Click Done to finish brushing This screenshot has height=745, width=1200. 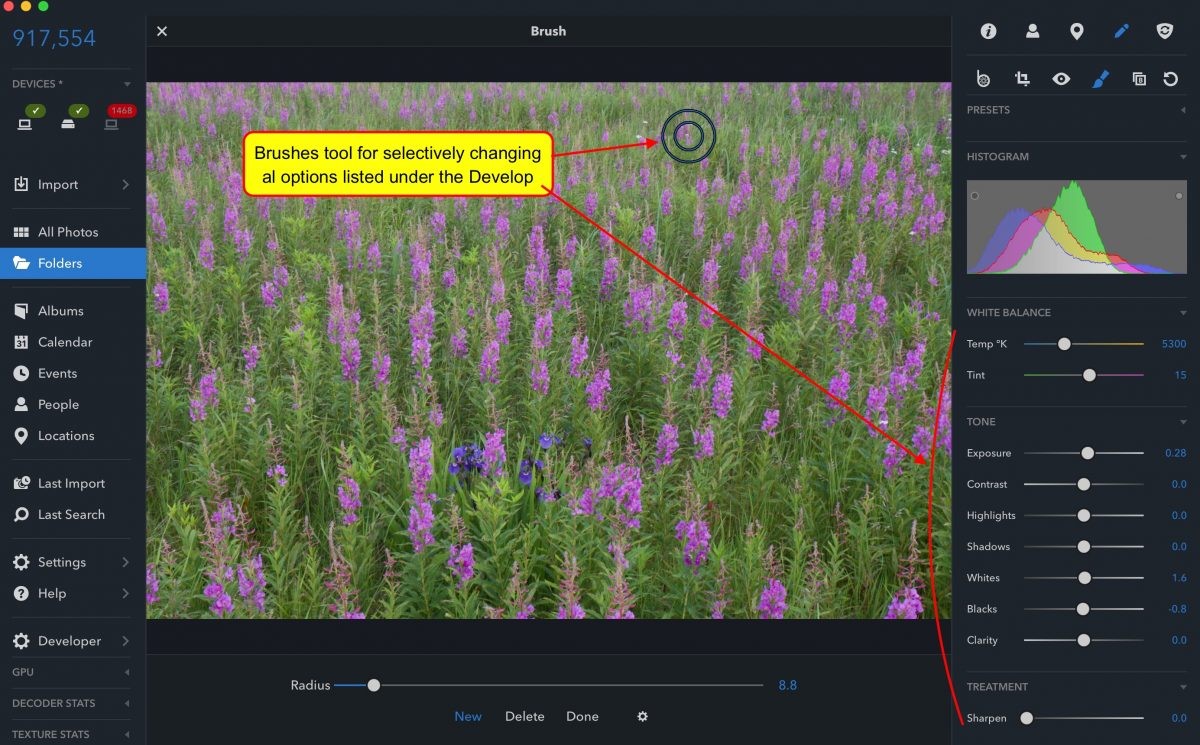click(582, 716)
